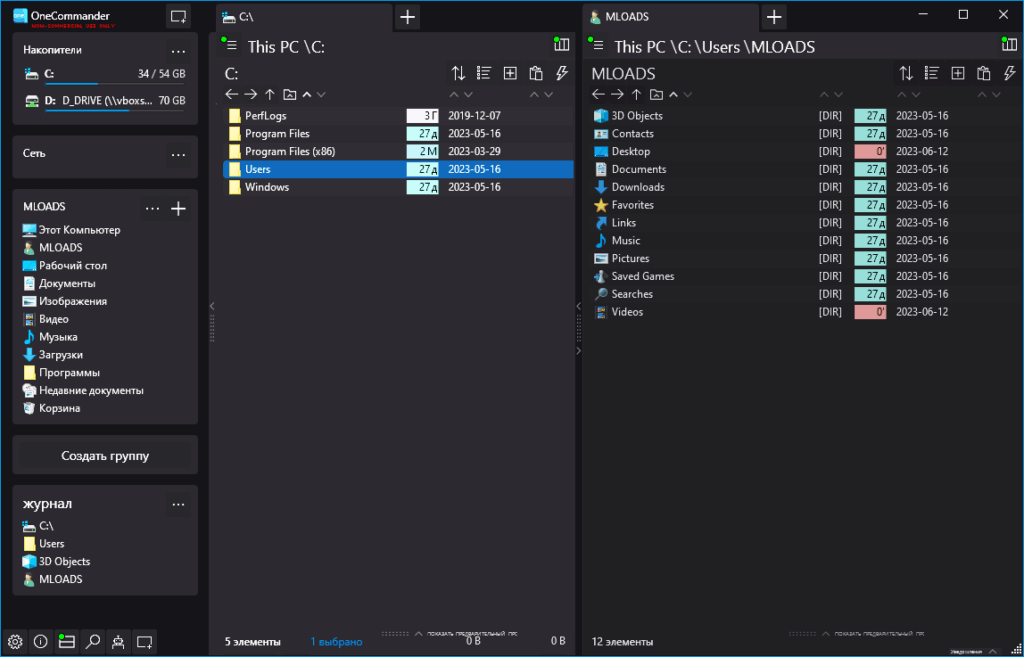Viewport: 1024px width, 657px height.
Task: Click the bright up chevron beside the C: pane navigation arrows
Action: [307, 95]
